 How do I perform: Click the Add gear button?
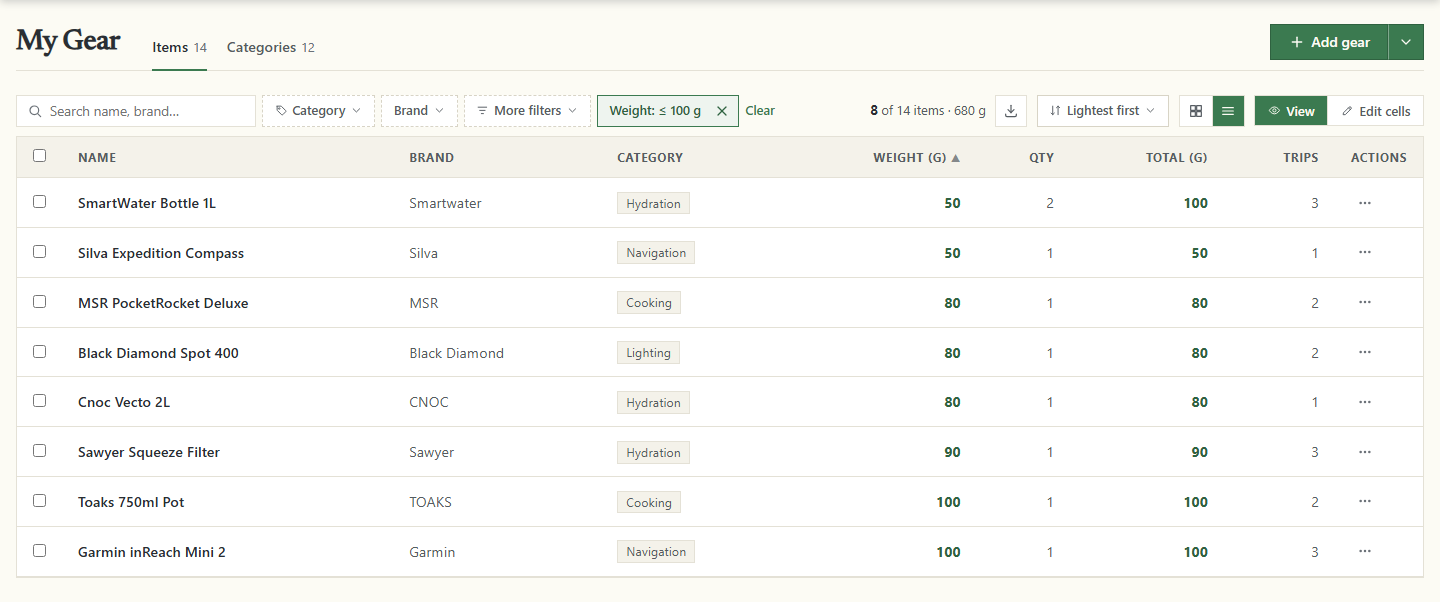1329,42
